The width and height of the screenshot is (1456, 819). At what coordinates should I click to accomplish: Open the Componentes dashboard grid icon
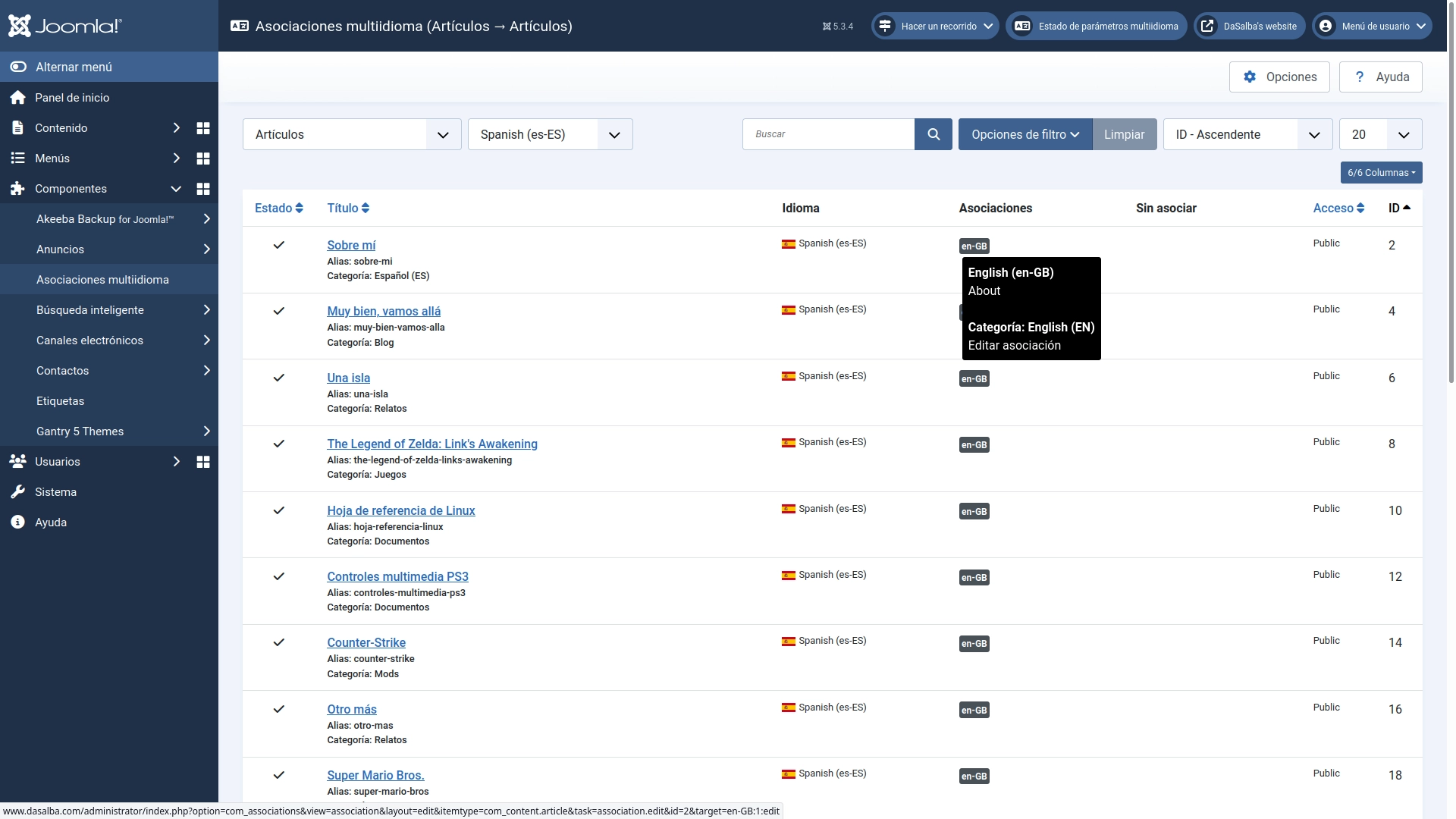[x=202, y=189]
